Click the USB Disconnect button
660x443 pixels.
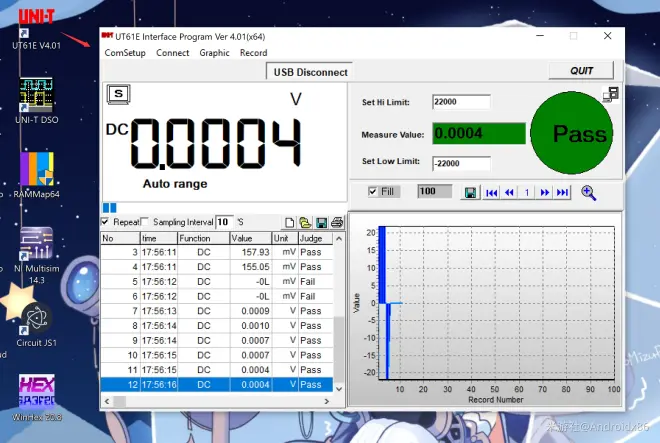310,72
